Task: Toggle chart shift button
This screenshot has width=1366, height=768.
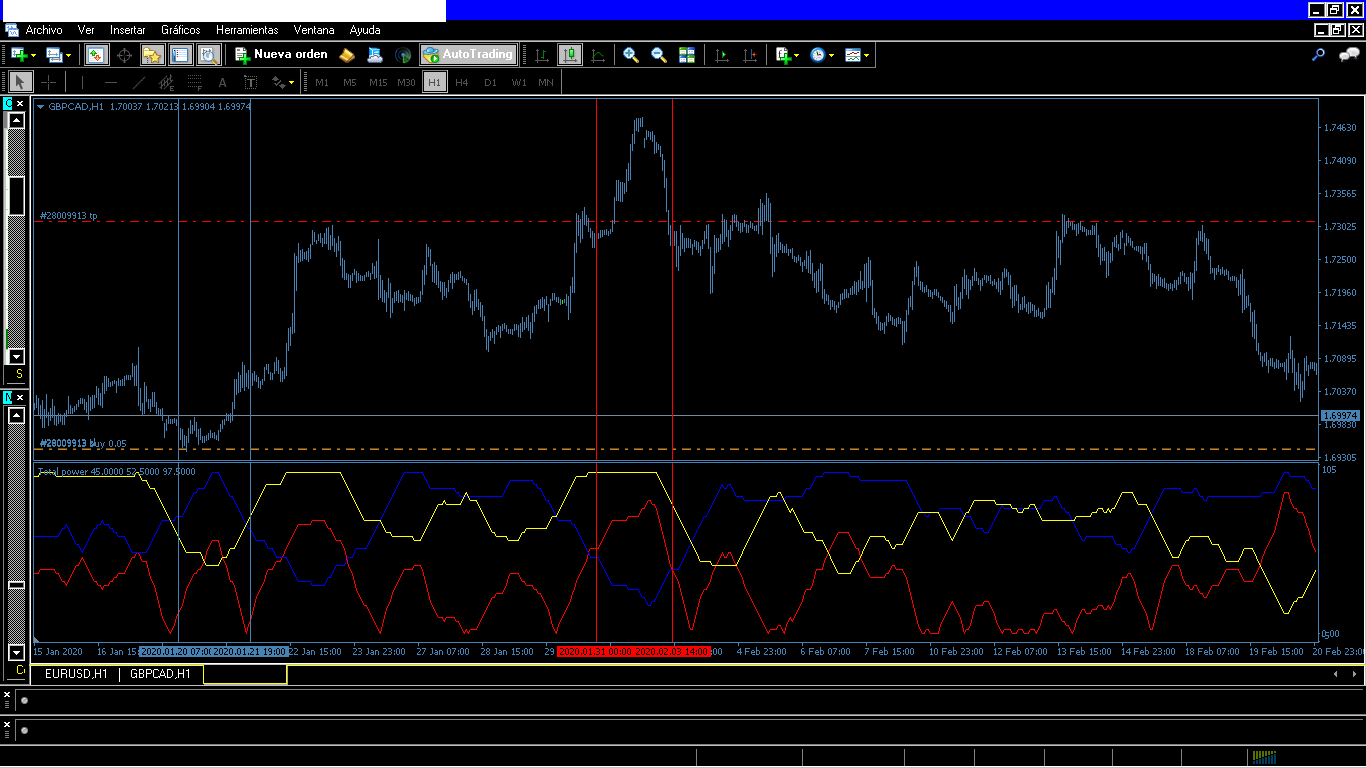Action: (750, 55)
